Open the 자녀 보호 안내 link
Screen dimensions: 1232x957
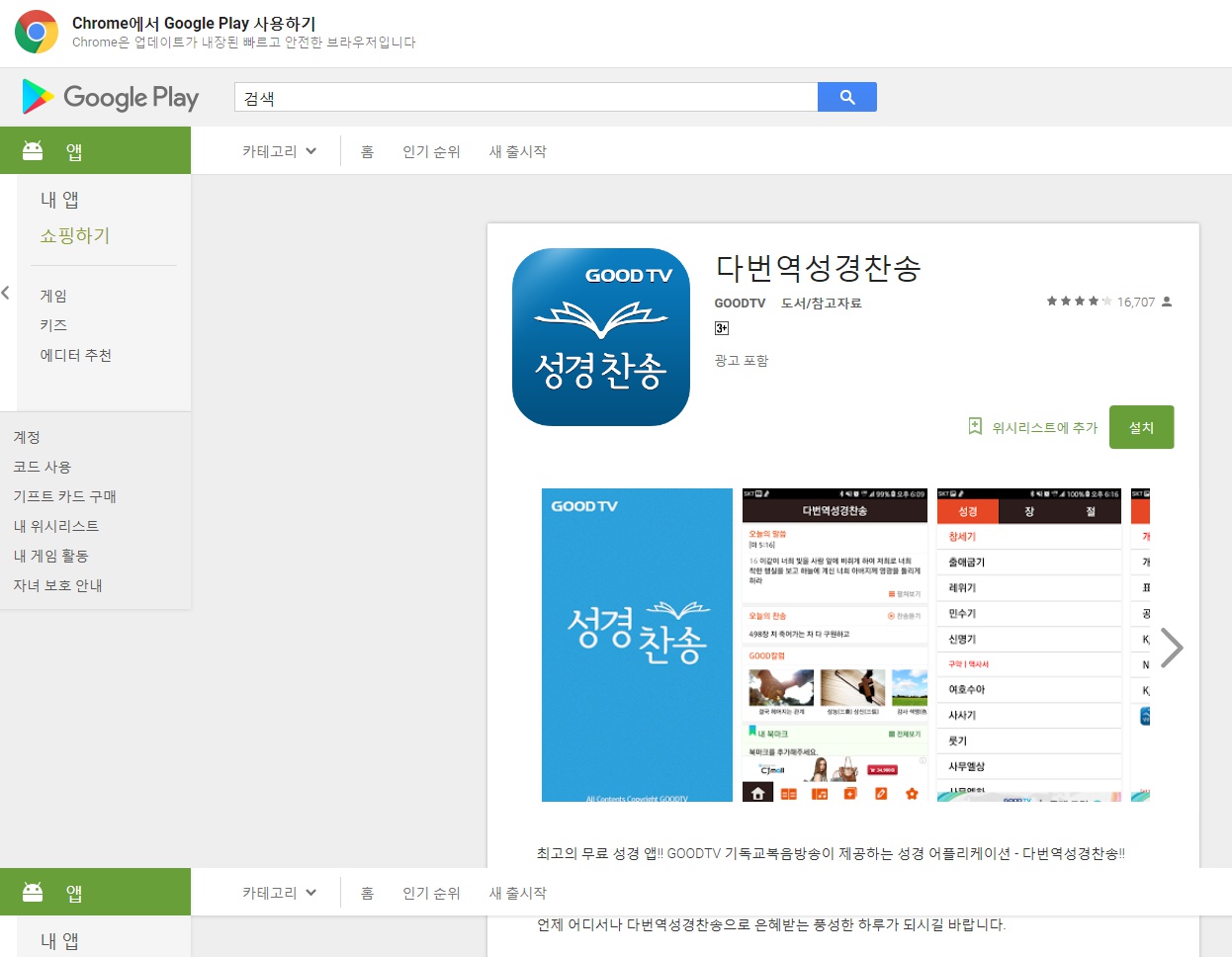(x=58, y=585)
